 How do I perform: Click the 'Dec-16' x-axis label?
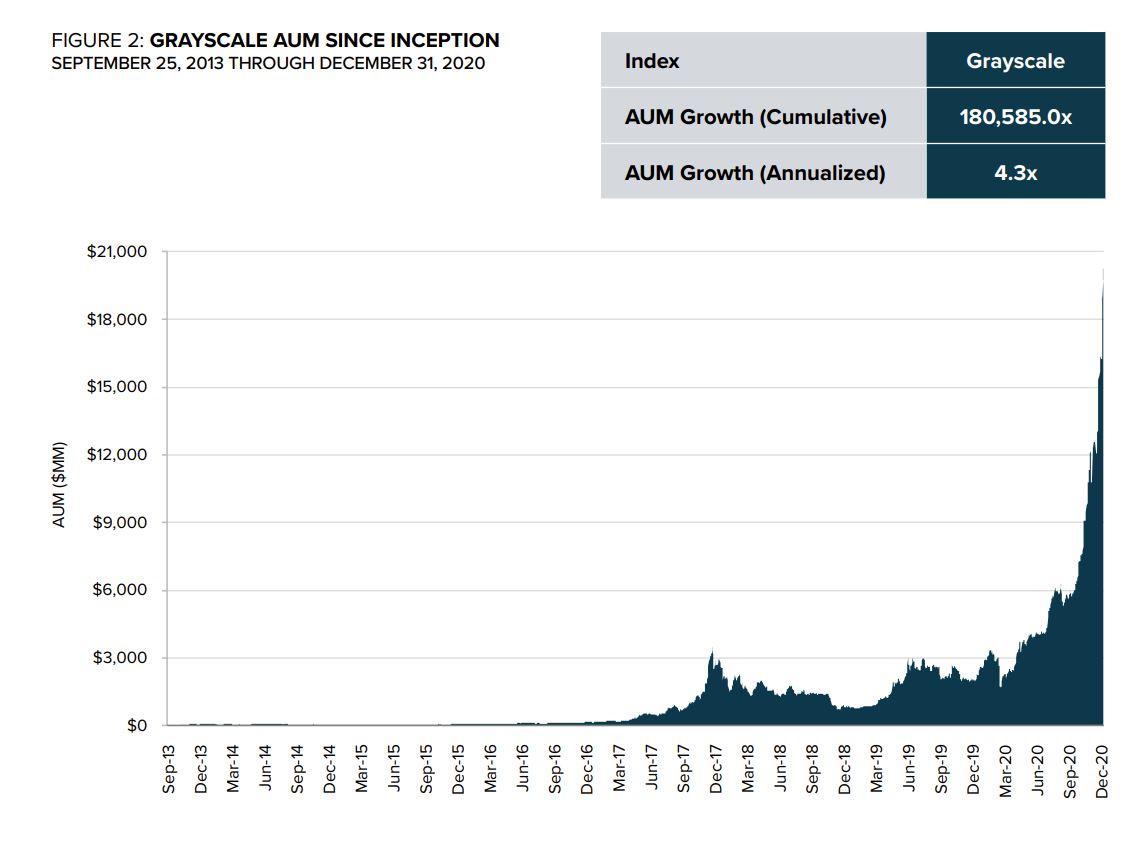(x=587, y=769)
